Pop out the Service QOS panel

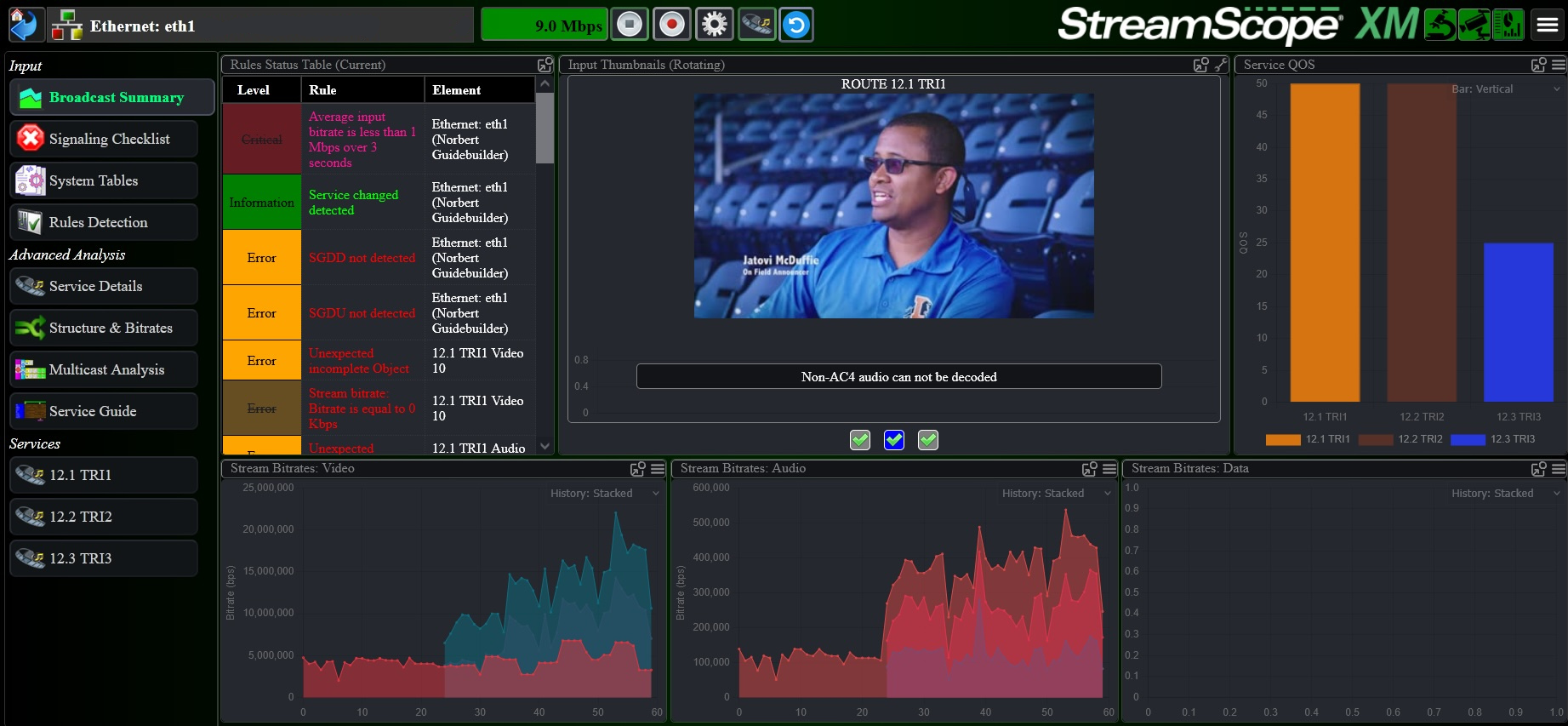[x=1538, y=65]
